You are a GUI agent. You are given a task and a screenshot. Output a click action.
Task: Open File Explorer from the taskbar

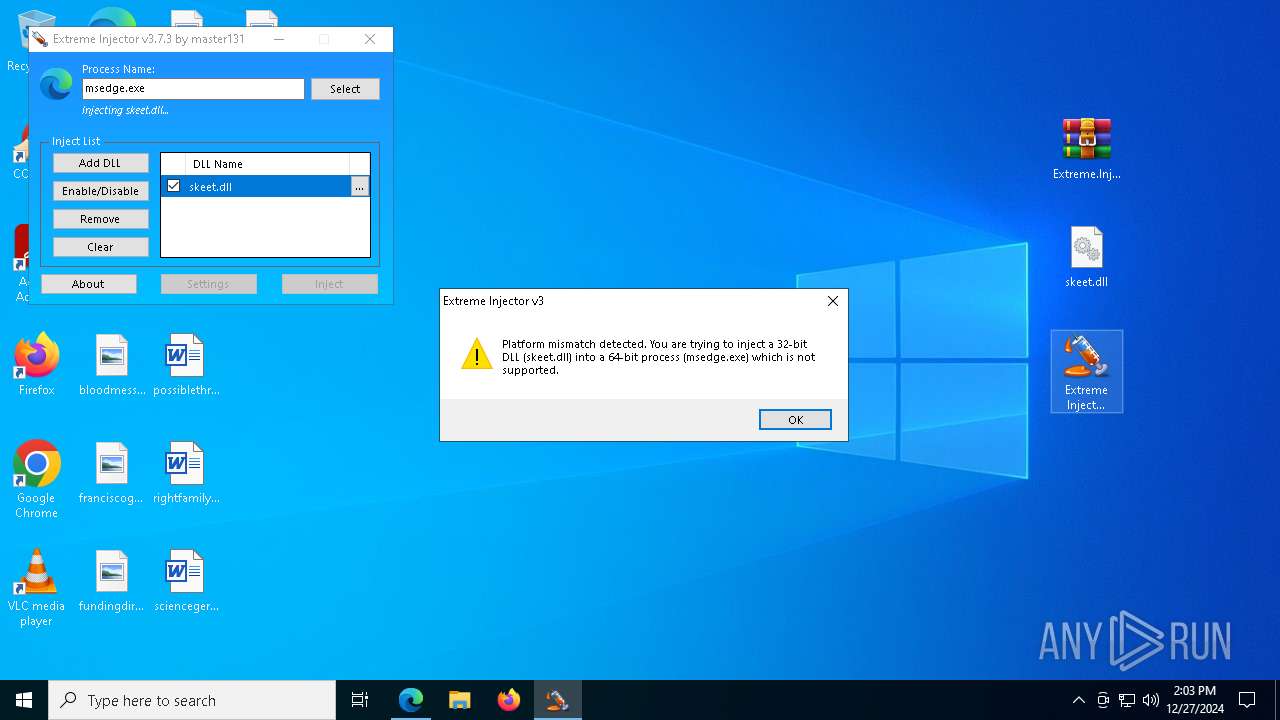pos(460,700)
